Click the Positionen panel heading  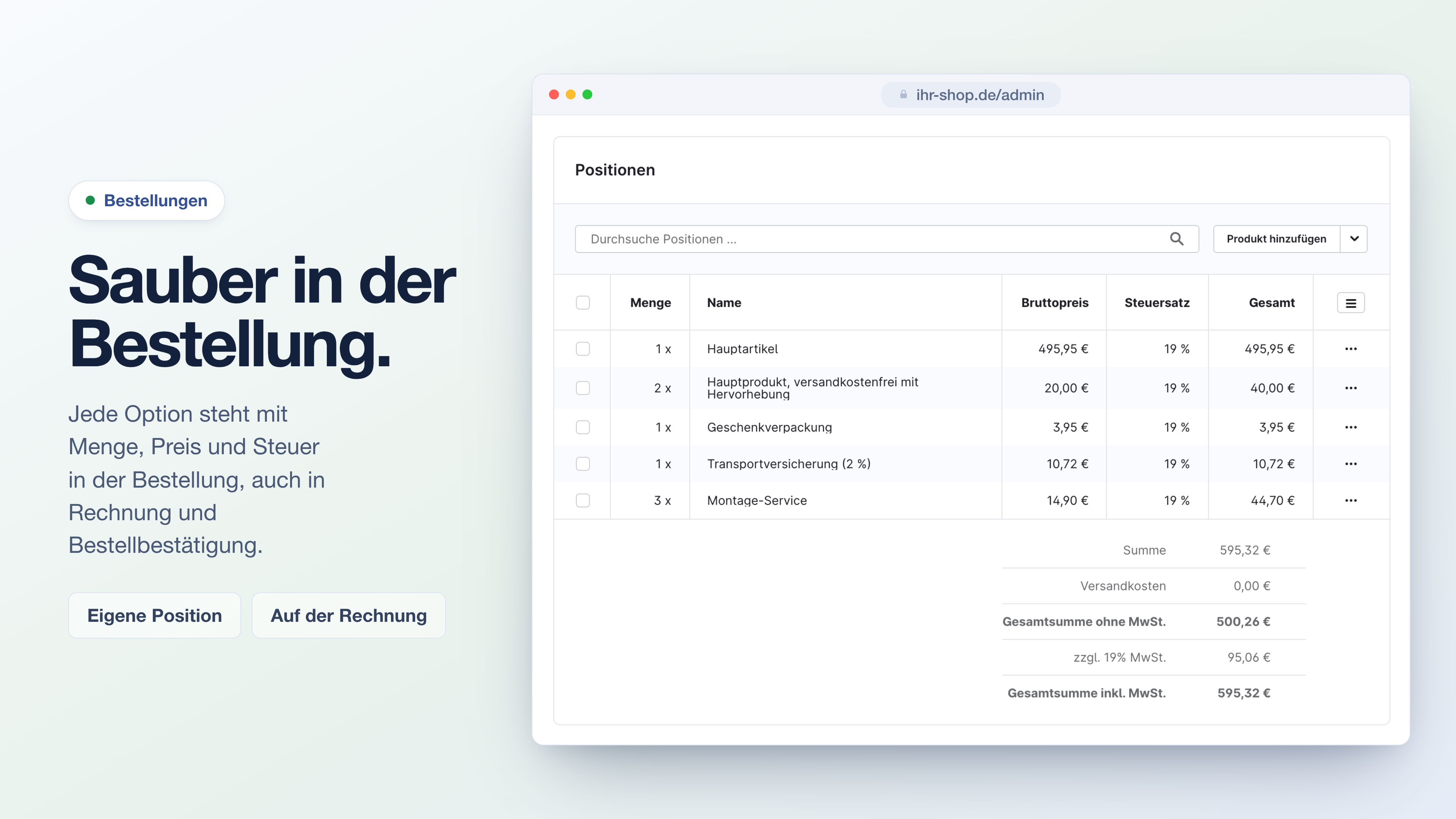pyautogui.click(x=615, y=170)
